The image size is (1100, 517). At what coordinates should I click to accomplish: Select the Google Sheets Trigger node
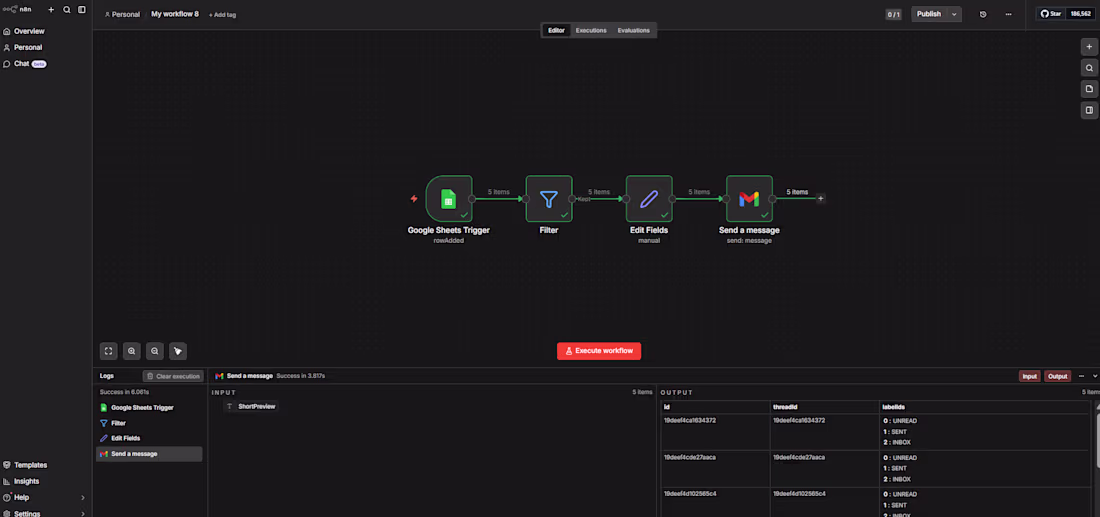[x=449, y=199]
